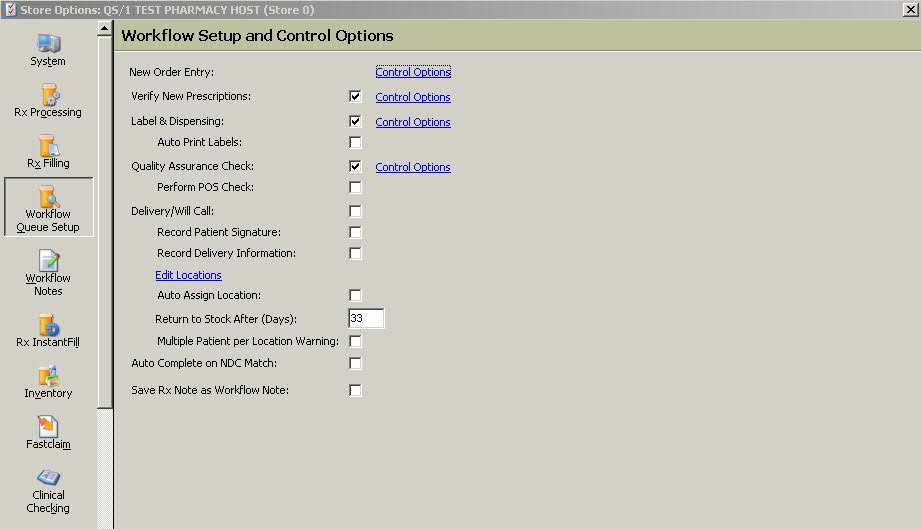Select the Rx Processing icon
Image resolution: width=921 pixels, height=529 pixels.
pos(48,101)
